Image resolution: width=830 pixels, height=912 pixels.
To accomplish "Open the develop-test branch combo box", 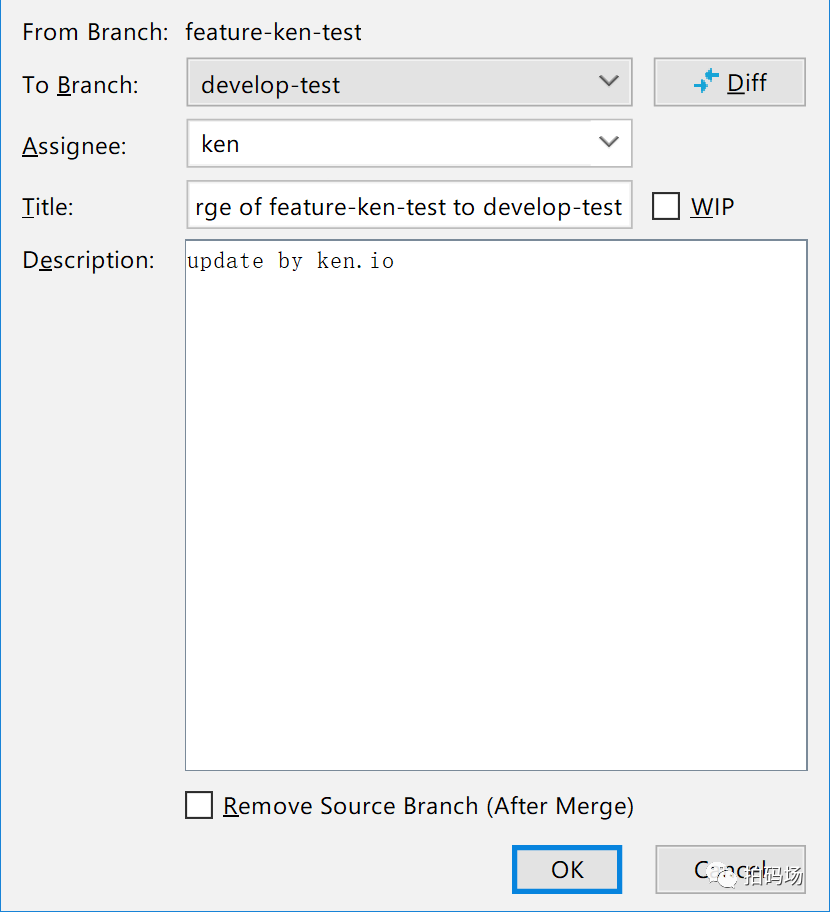I will (x=409, y=82).
